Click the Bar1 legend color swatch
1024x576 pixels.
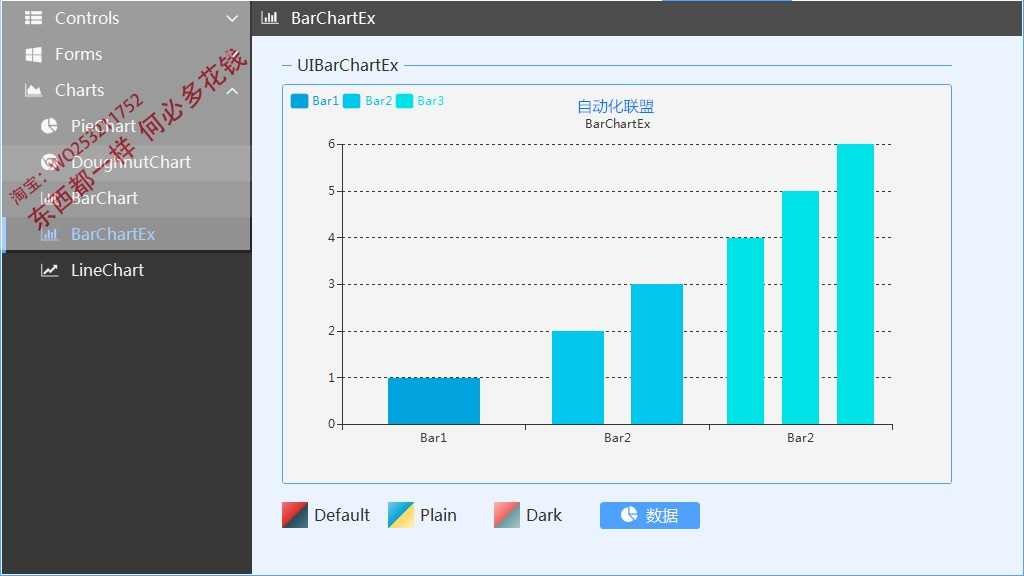(x=299, y=101)
